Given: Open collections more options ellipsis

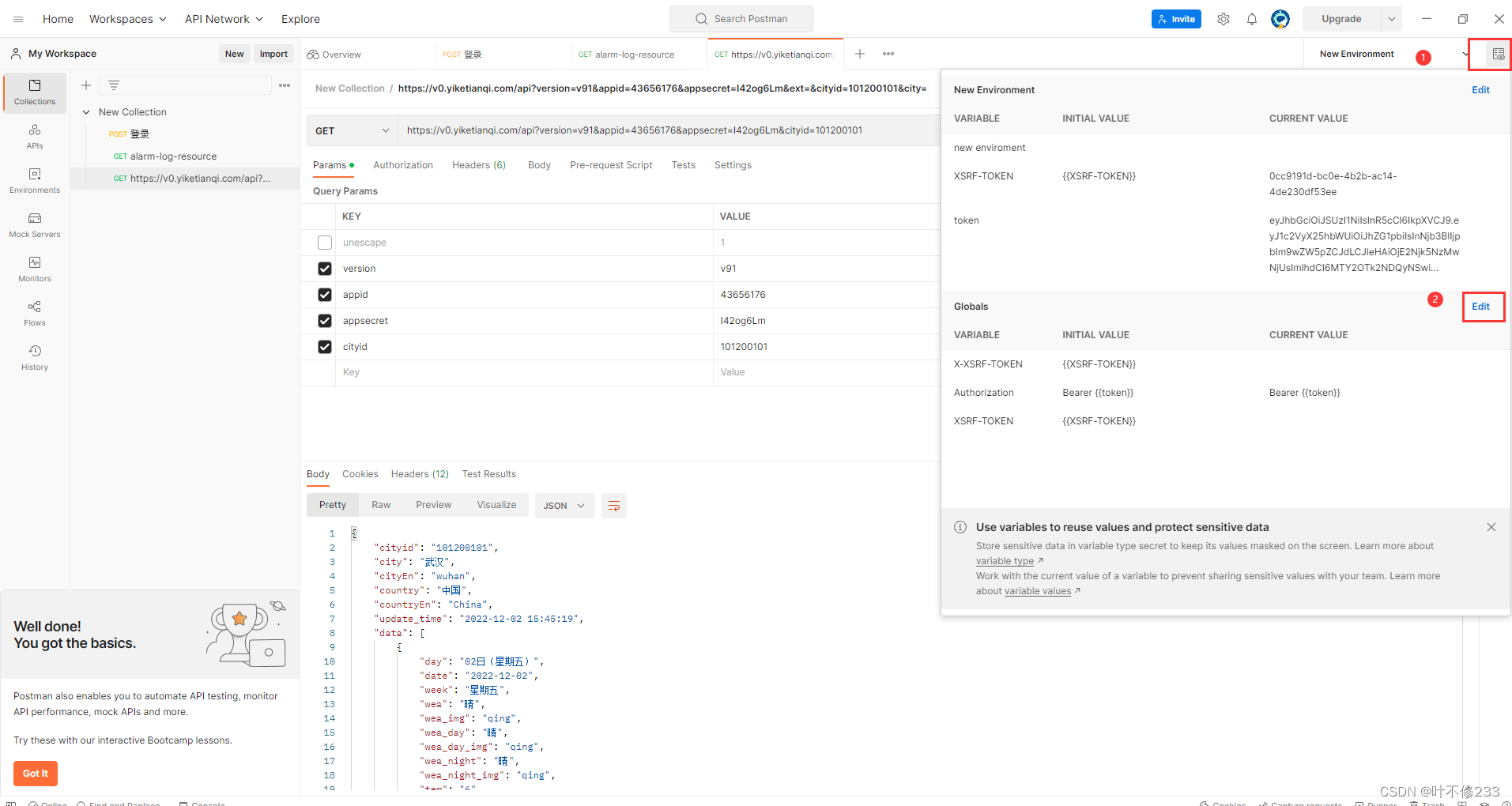Looking at the screenshot, I should [x=285, y=85].
